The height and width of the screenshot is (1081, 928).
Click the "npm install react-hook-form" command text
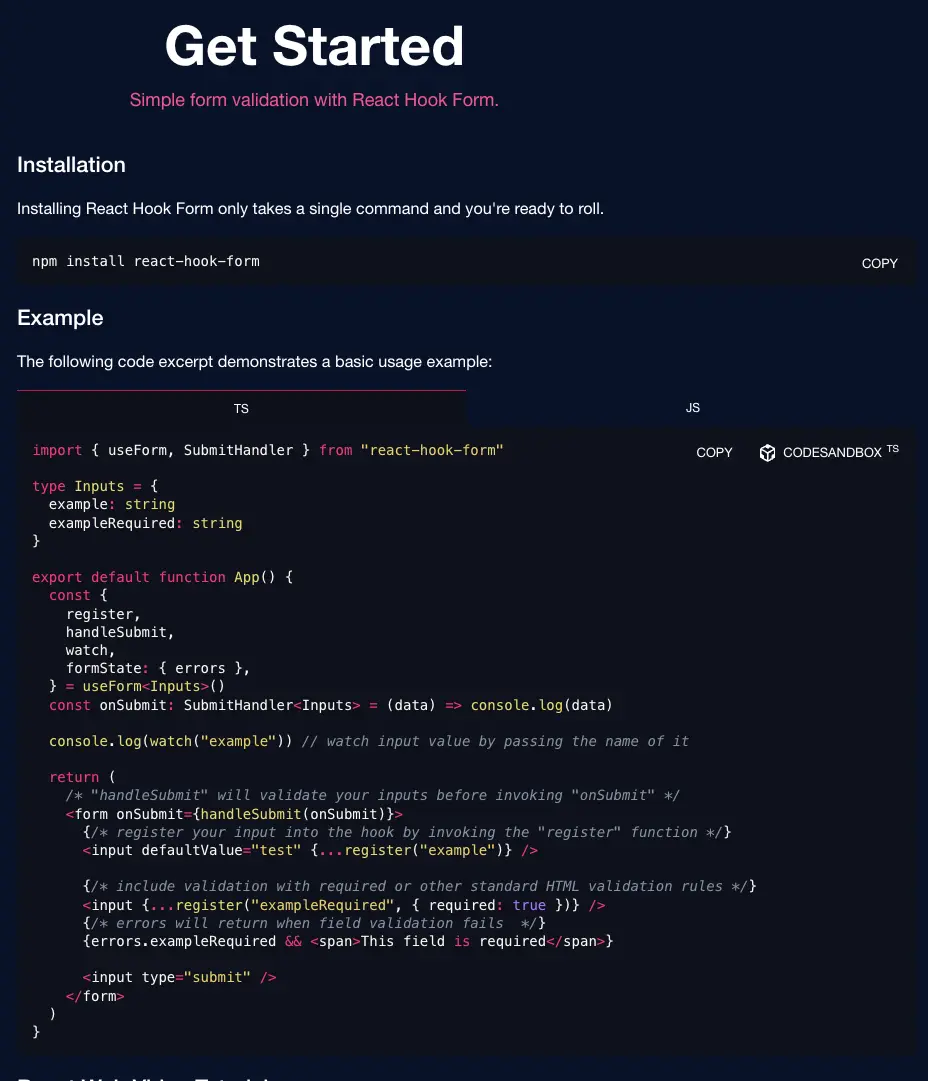point(146,262)
